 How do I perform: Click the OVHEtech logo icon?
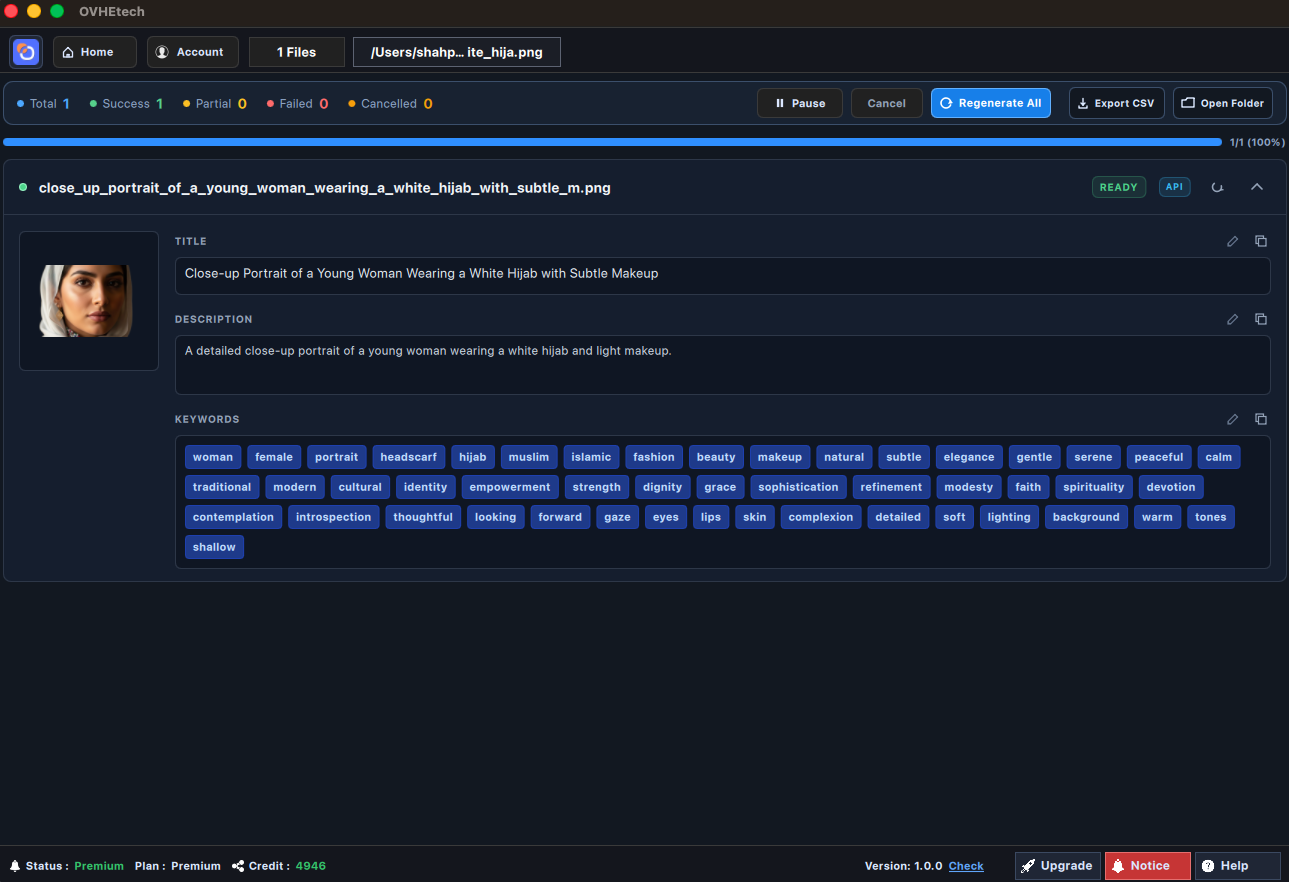pos(25,52)
